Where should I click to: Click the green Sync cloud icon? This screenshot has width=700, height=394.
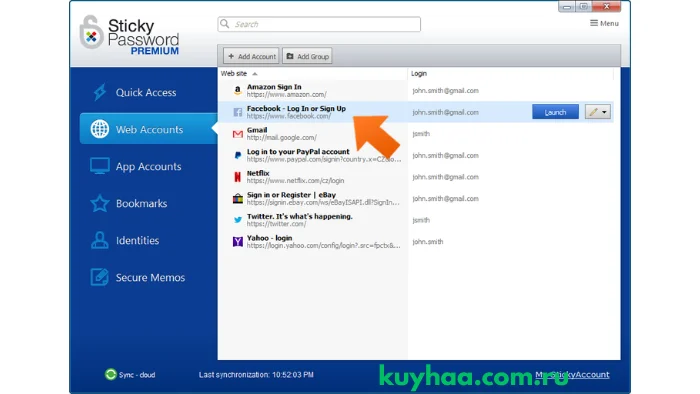pyautogui.click(x=110, y=374)
